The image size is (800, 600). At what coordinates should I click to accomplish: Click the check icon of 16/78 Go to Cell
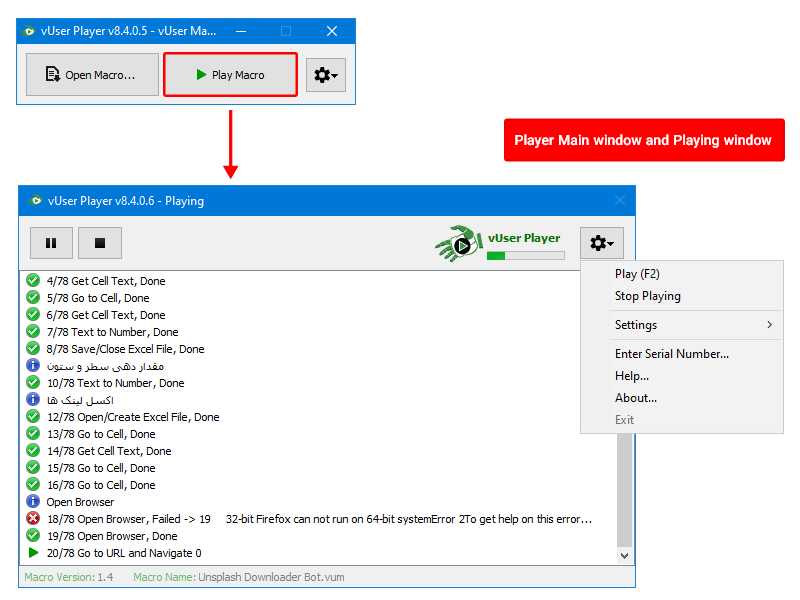coord(33,484)
